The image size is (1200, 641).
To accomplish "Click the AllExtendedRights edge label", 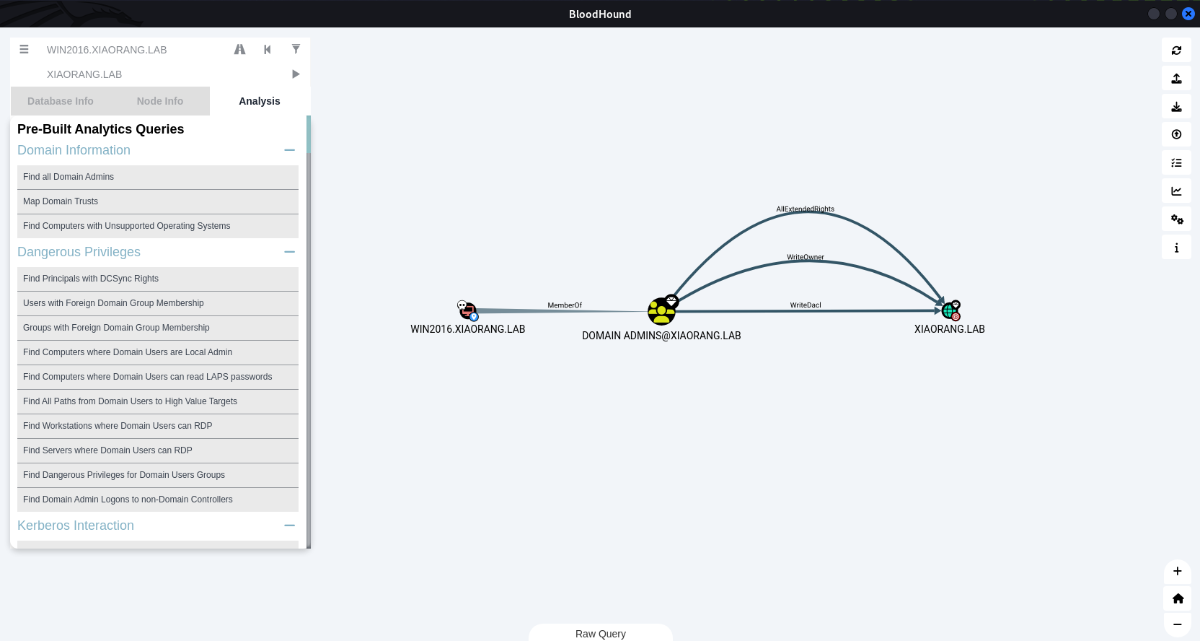I will [x=805, y=209].
